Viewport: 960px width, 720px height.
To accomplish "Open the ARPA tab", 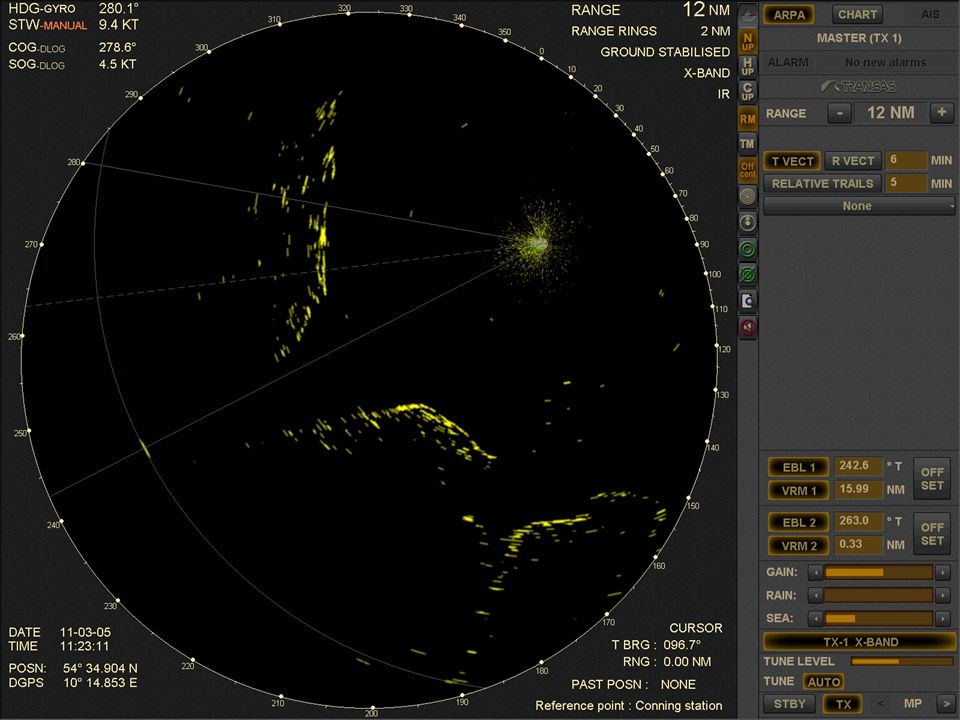I will tap(789, 15).
